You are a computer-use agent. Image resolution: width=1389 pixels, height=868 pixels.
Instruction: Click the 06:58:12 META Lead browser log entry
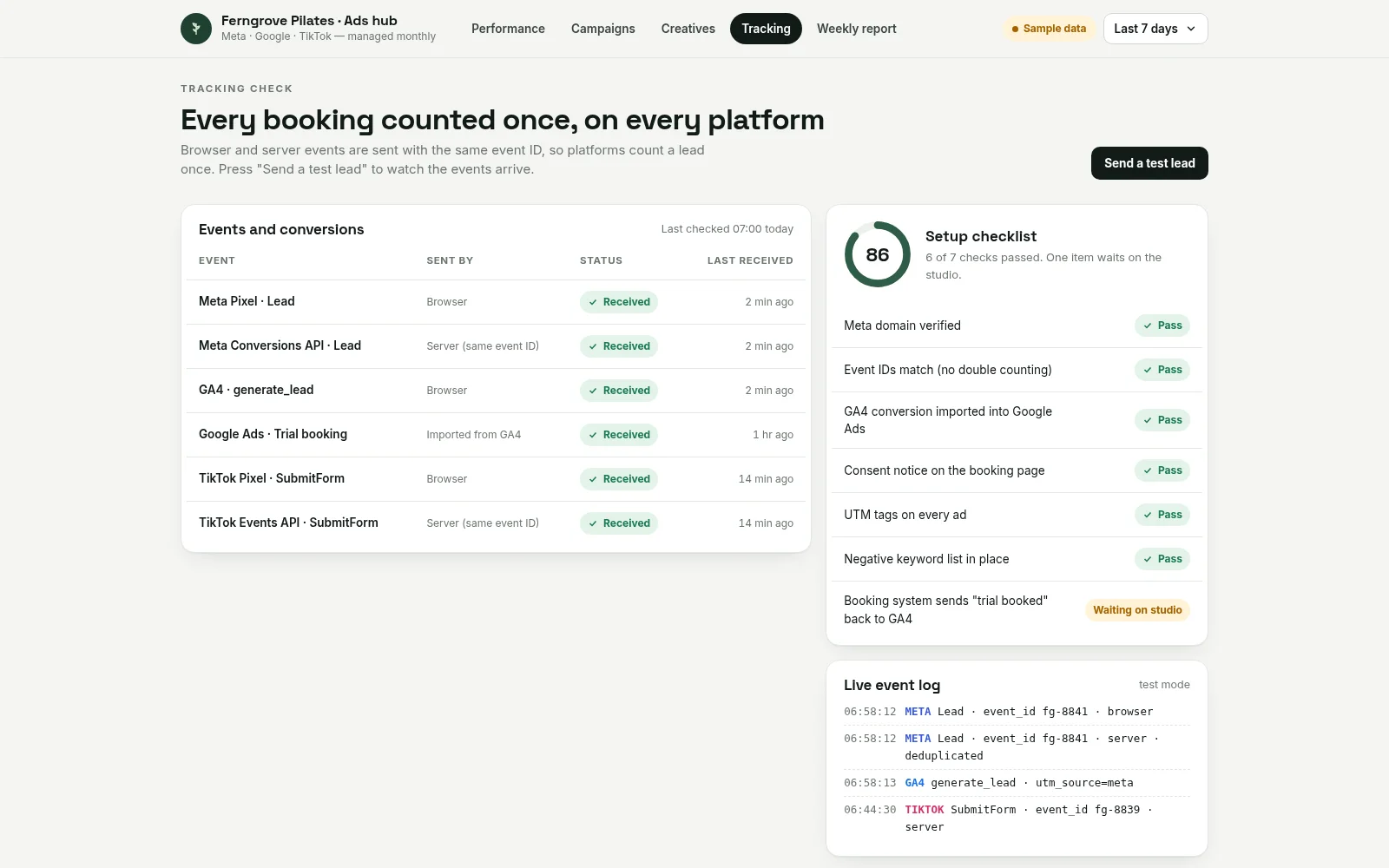click(1017, 712)
